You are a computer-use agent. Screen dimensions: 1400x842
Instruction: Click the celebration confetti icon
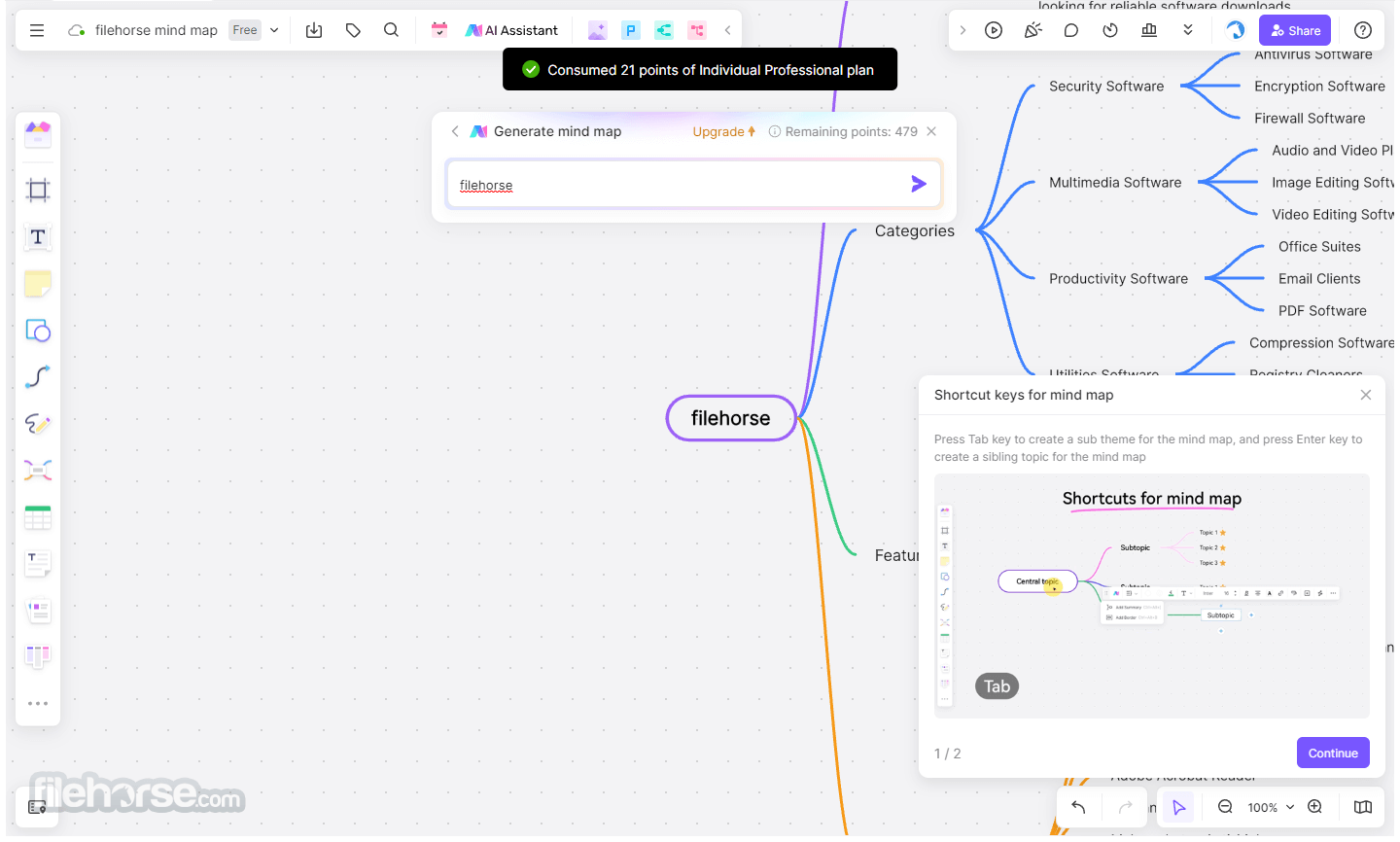coord(1032,30)
